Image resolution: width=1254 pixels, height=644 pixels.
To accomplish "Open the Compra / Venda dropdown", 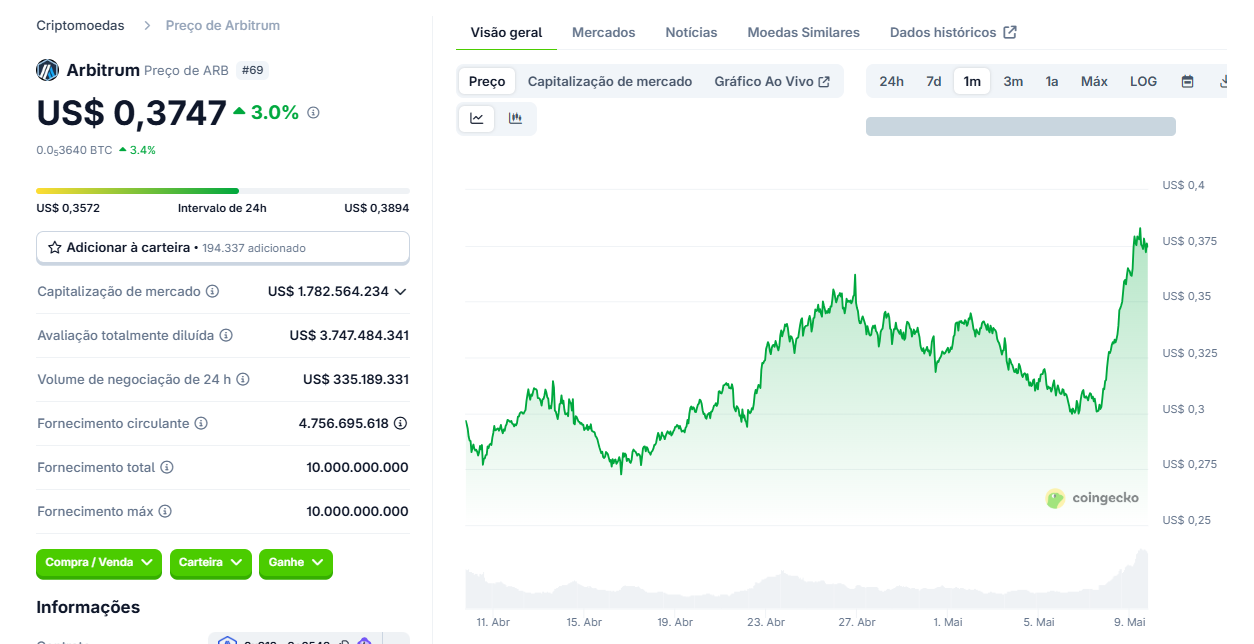I will click(x=101, y=563).
